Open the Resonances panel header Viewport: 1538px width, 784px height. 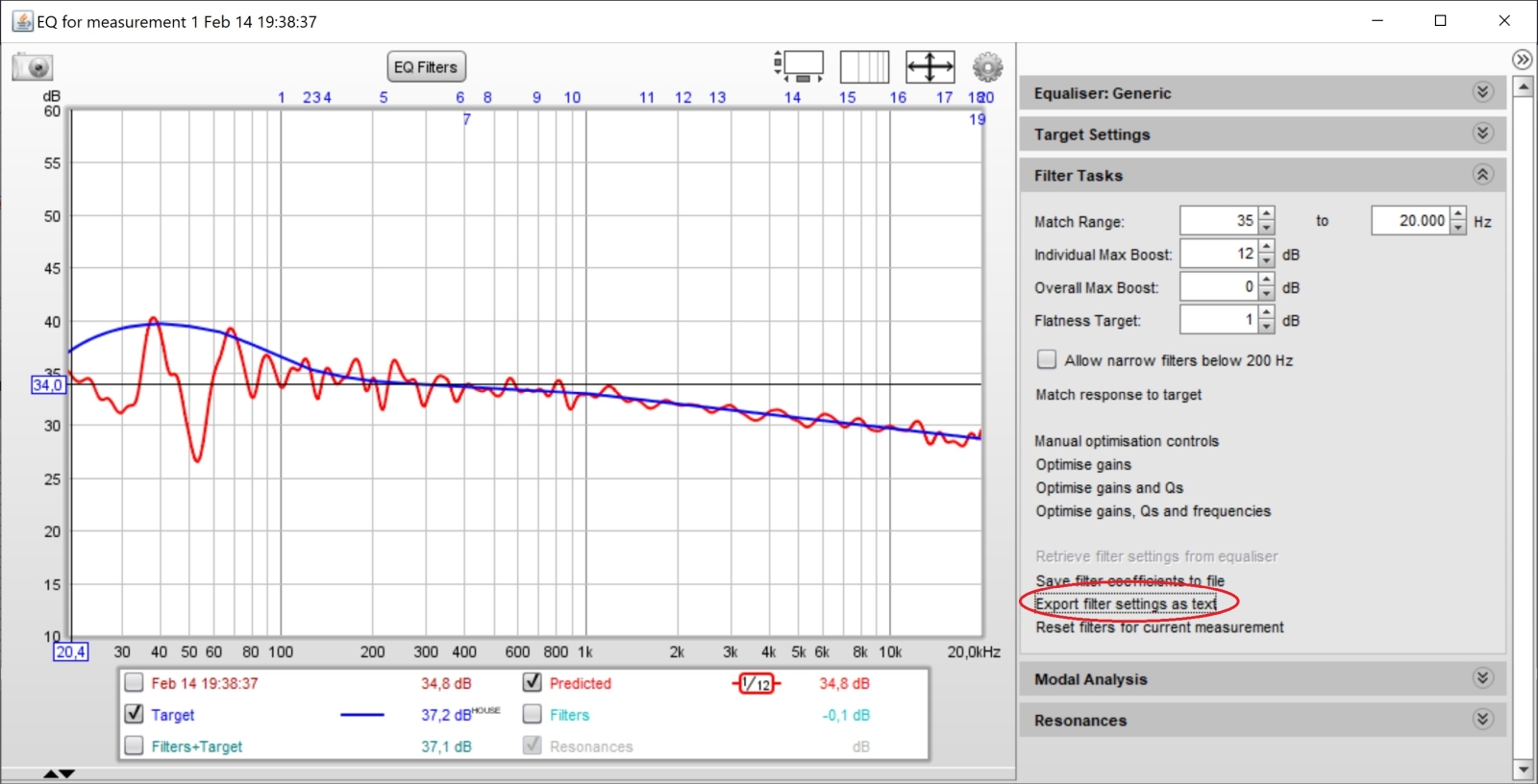(x=1482, y=720)
